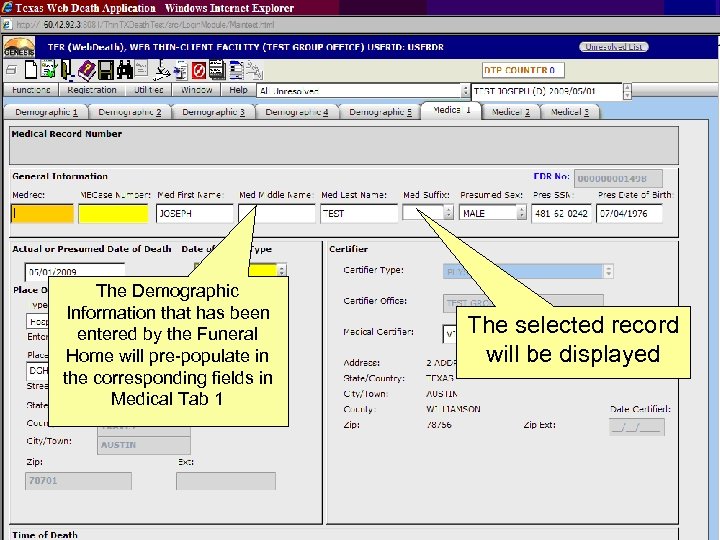Open the Registration menu
Screen dimensions: 720x540
coord(92,90)
